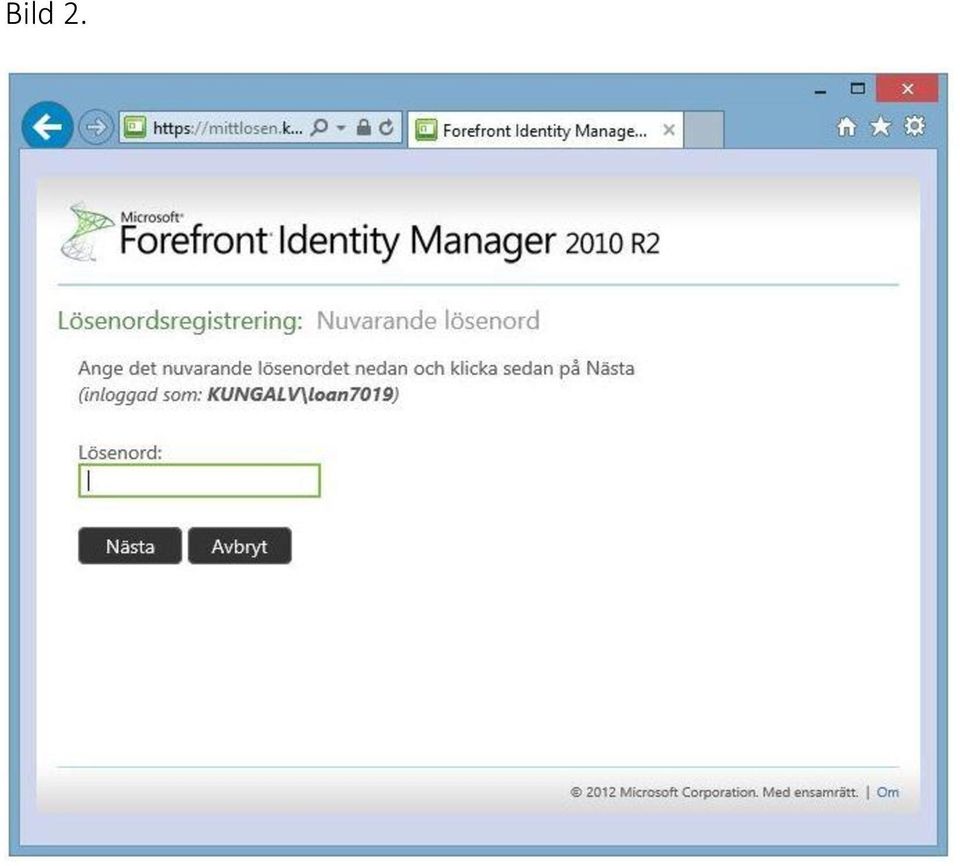
Task: Refresh the page with reload icon
Action: [386, 127]
